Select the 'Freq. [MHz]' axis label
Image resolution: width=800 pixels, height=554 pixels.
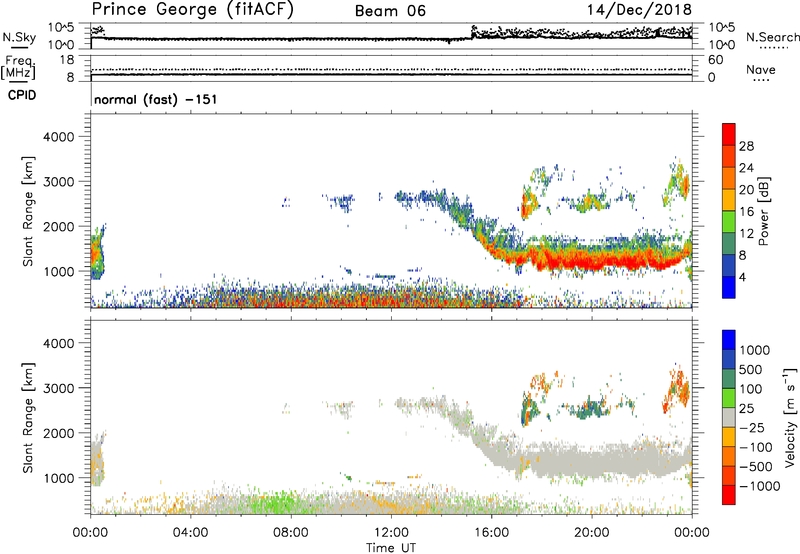pyautogui.click(x=18, y=67)
